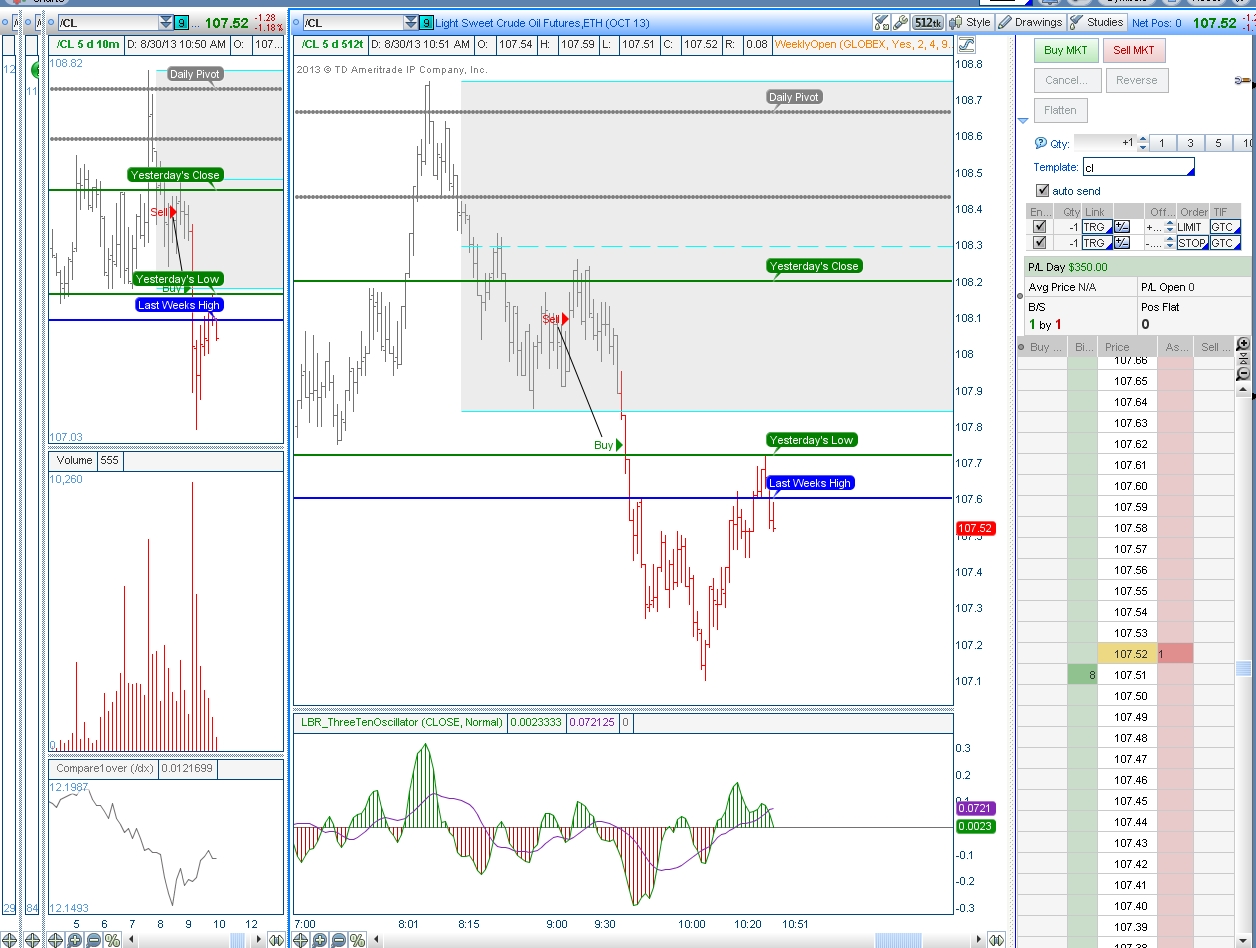Open the Template dropdown showing cl

pos(1138,168)
